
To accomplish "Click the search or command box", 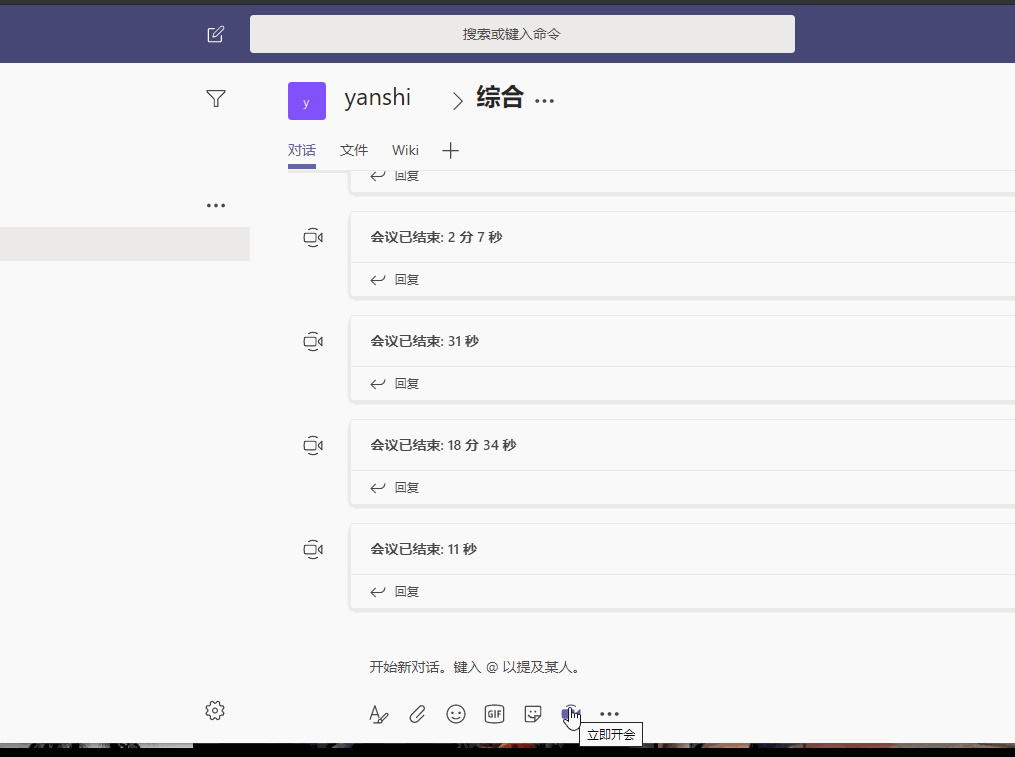I will 522,34.
